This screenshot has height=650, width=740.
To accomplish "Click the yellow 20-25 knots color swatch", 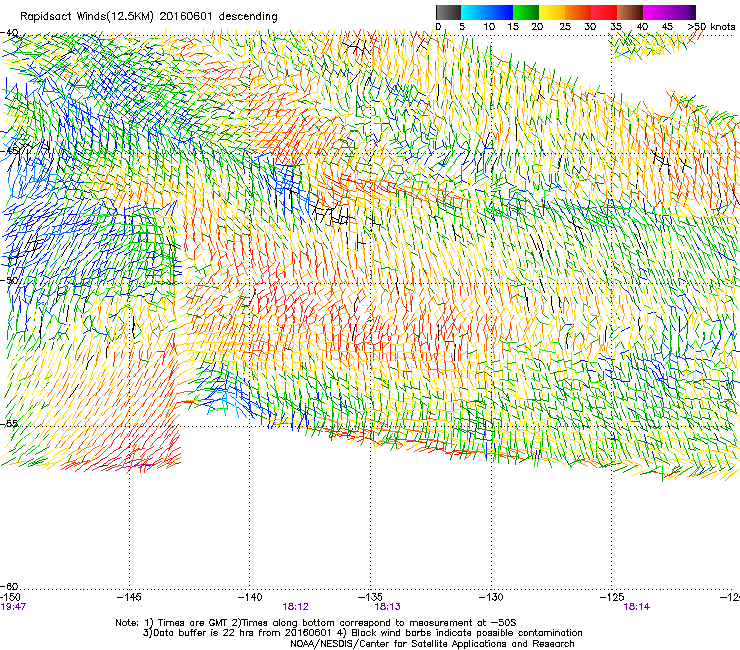I will 552,12.
